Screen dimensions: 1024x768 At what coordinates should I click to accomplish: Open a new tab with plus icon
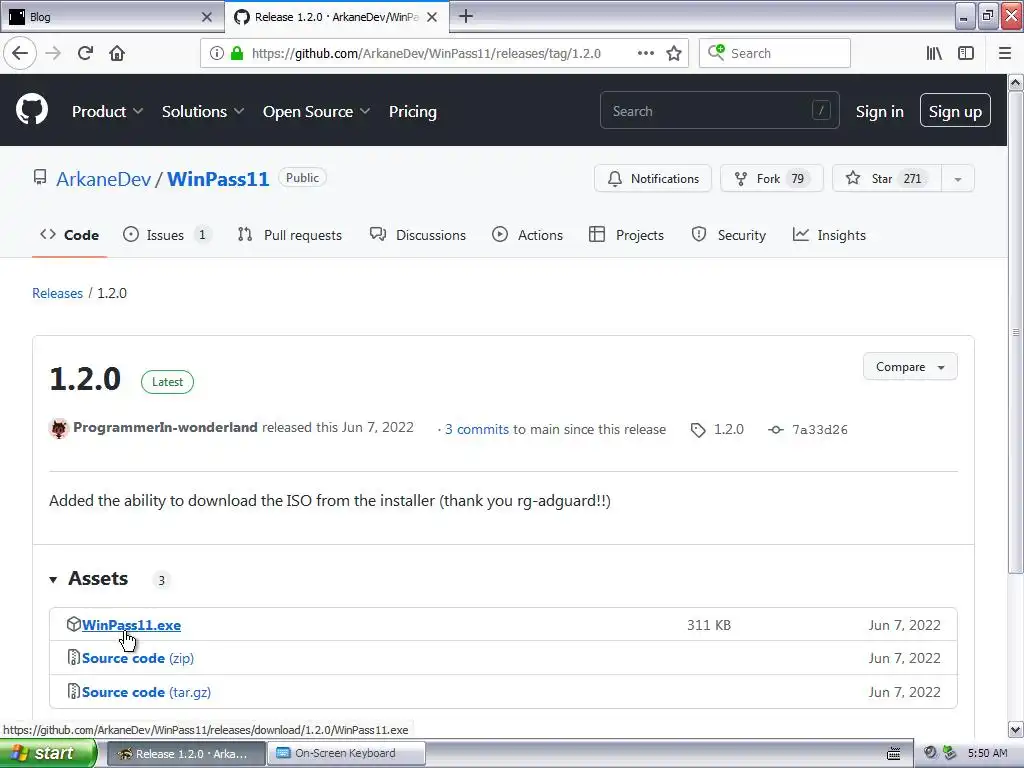pyautogui.click(x=466, y=16)
